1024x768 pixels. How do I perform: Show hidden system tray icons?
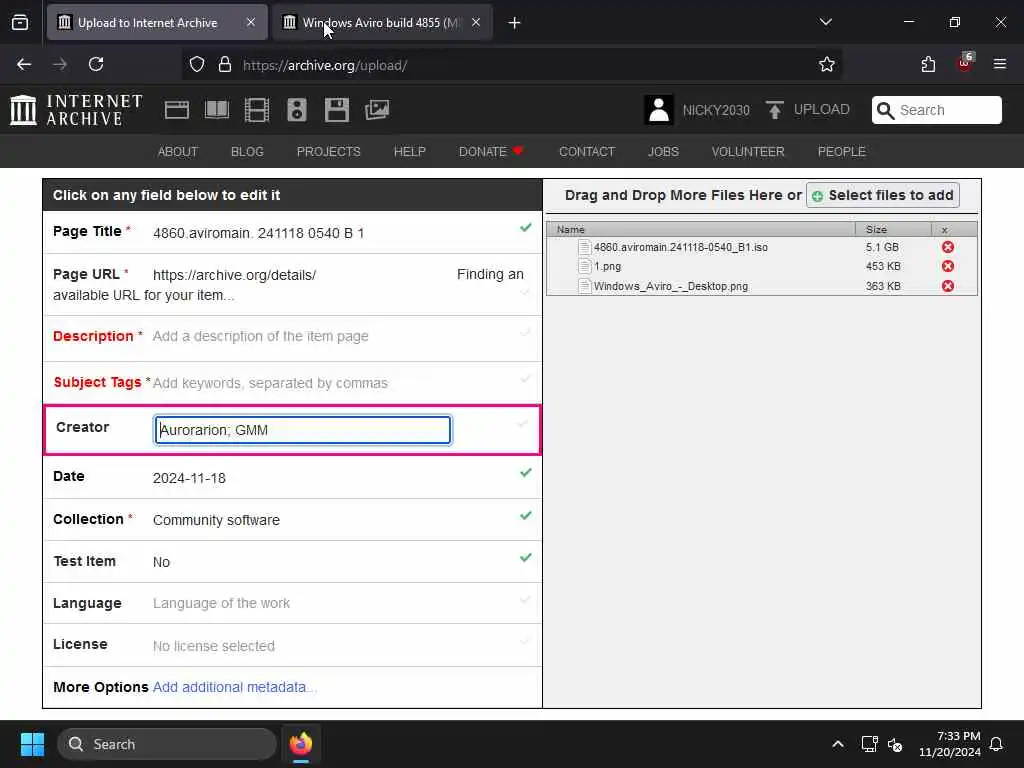[x=838, y=744]
